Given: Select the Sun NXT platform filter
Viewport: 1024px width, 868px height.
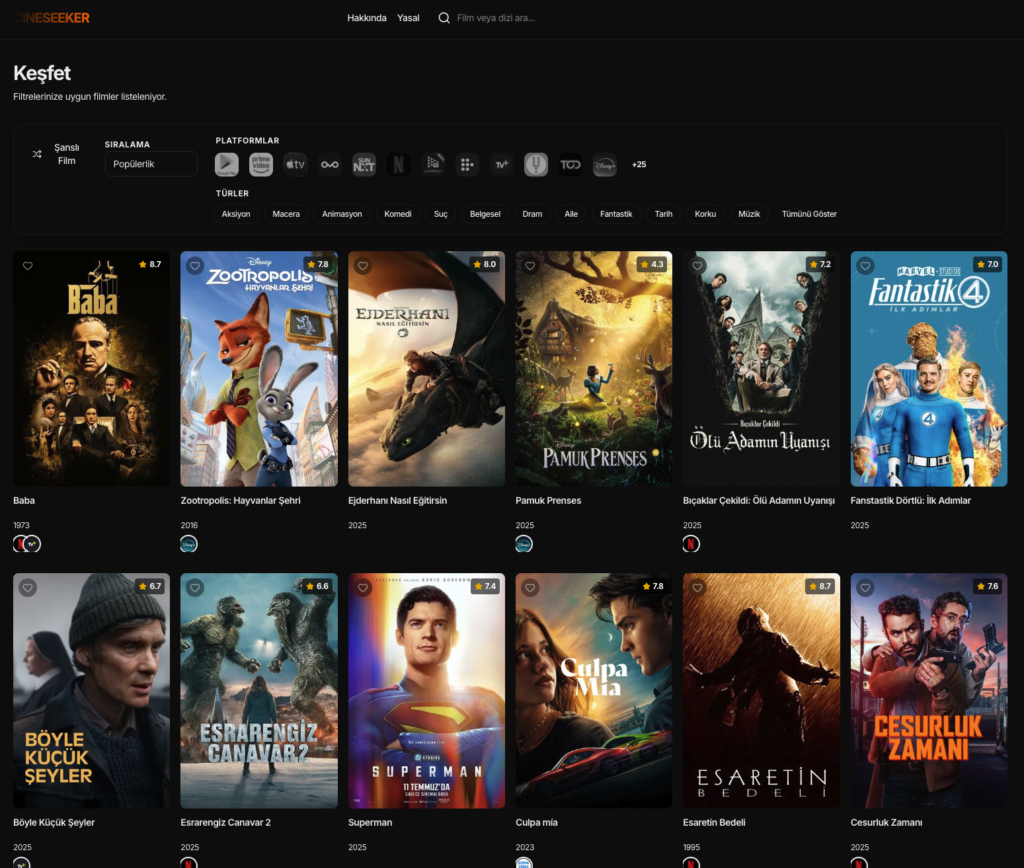Looking at the screenshot, I should tap(364, 165).
